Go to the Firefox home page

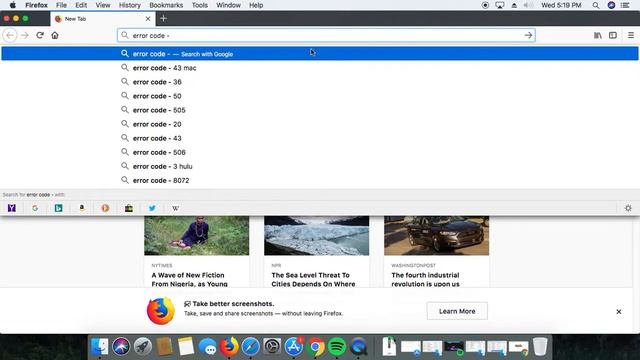tap(55, 36)
